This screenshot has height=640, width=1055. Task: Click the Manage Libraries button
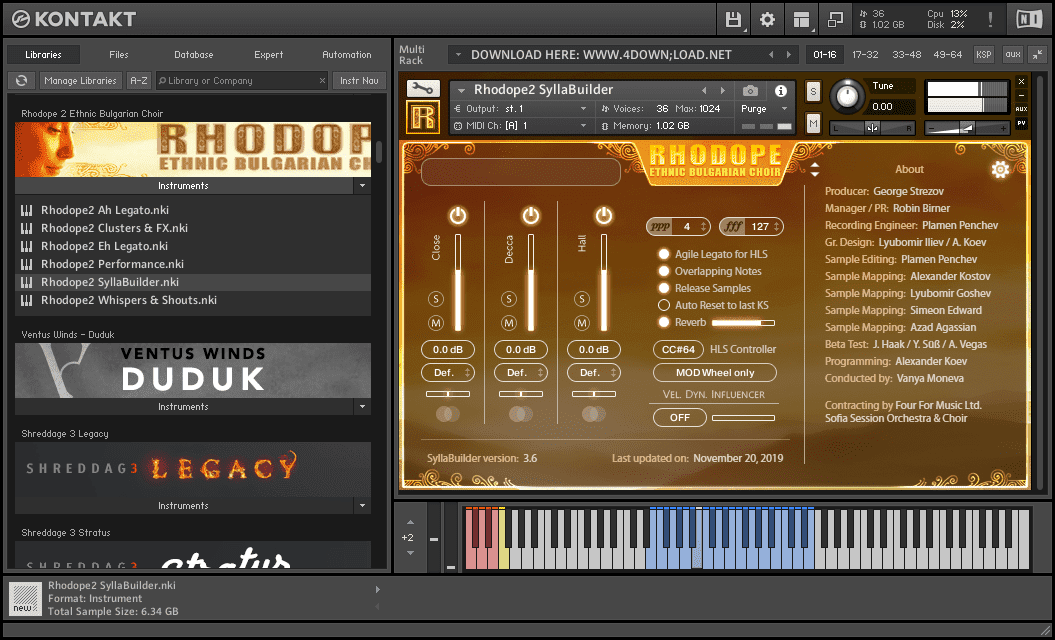[81, 81]
